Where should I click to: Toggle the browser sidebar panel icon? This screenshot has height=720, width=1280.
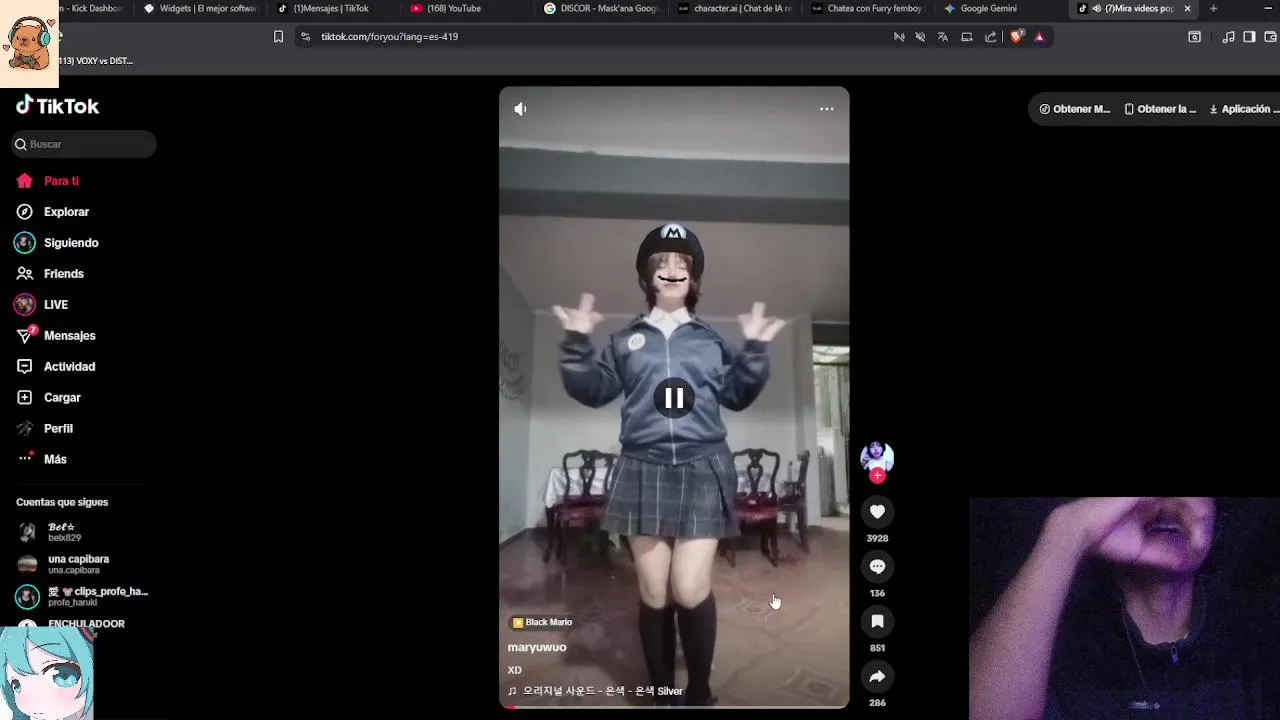click(x=1249, y=37)
